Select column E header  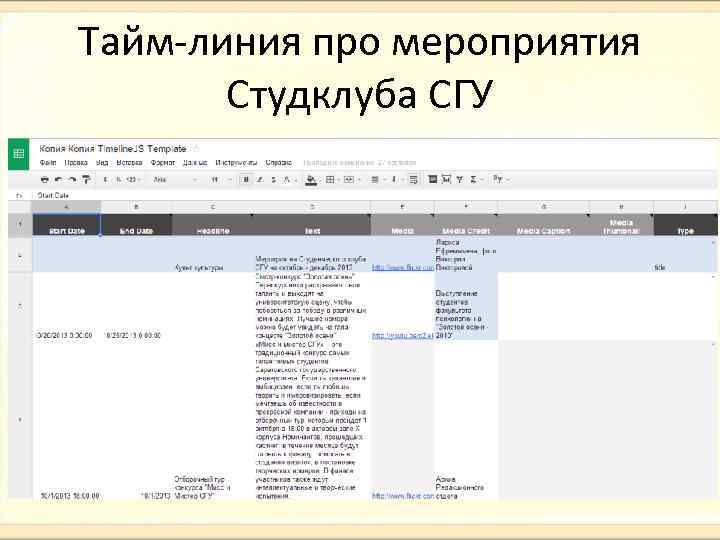coord(402,207)
